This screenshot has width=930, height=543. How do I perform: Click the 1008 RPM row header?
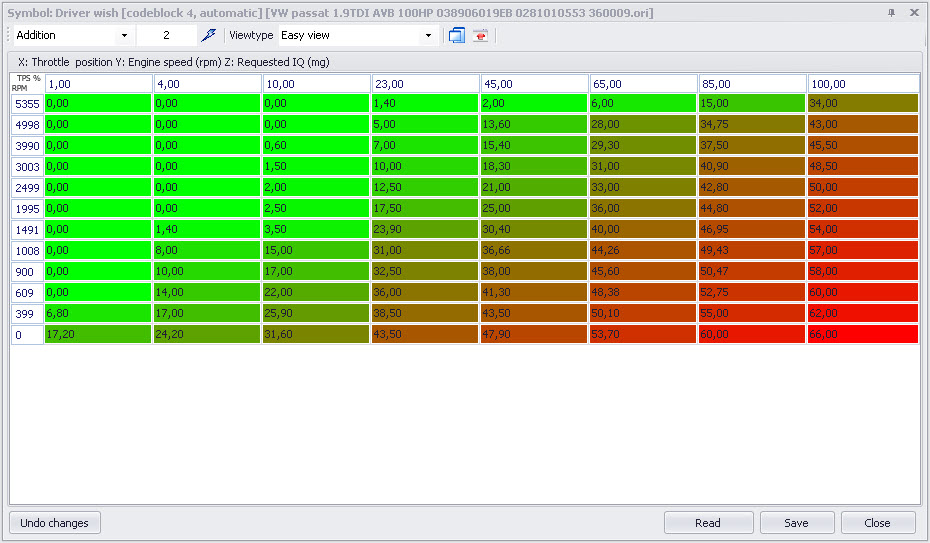pos(27,250)
